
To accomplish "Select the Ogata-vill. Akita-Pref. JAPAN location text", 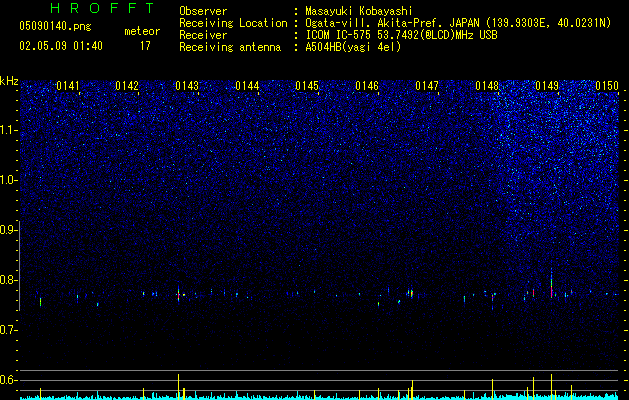I will pyautogui.click(x=458, y=23).
